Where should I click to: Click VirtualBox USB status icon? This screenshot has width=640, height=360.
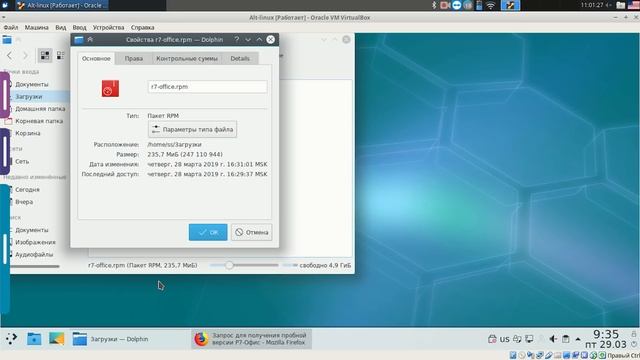(548, 356)
